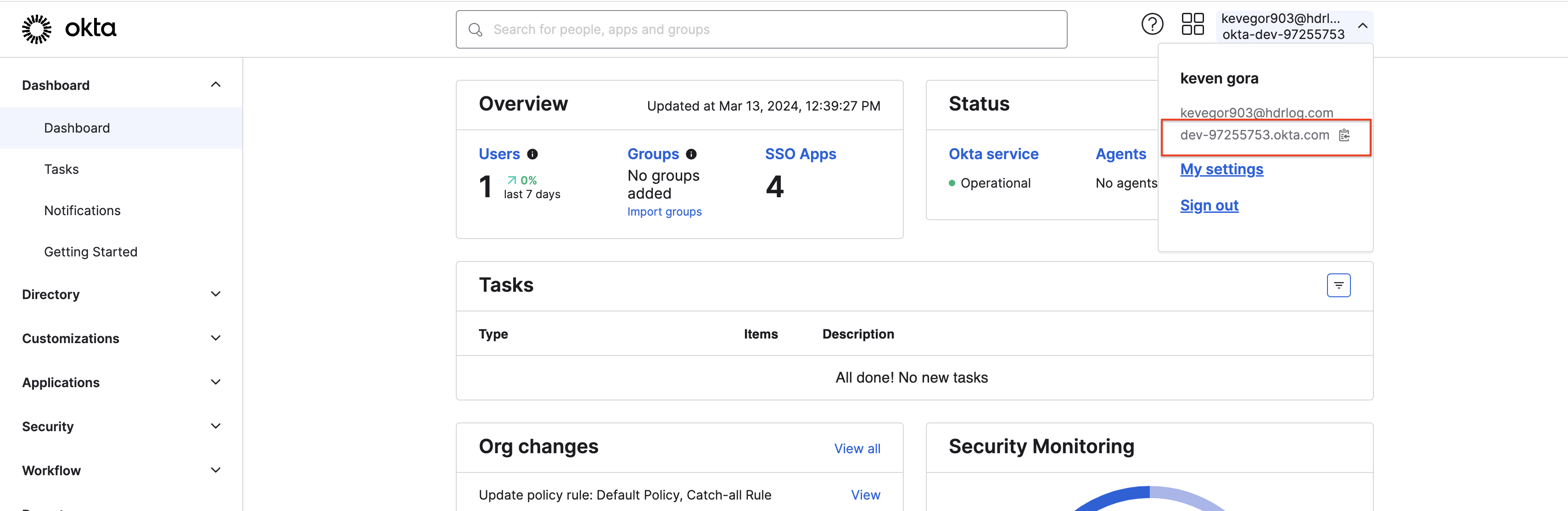Viewport: 1568px width, 511px height.
Task: Expand the Applications sidebar section
Action: tap(215, 383)
